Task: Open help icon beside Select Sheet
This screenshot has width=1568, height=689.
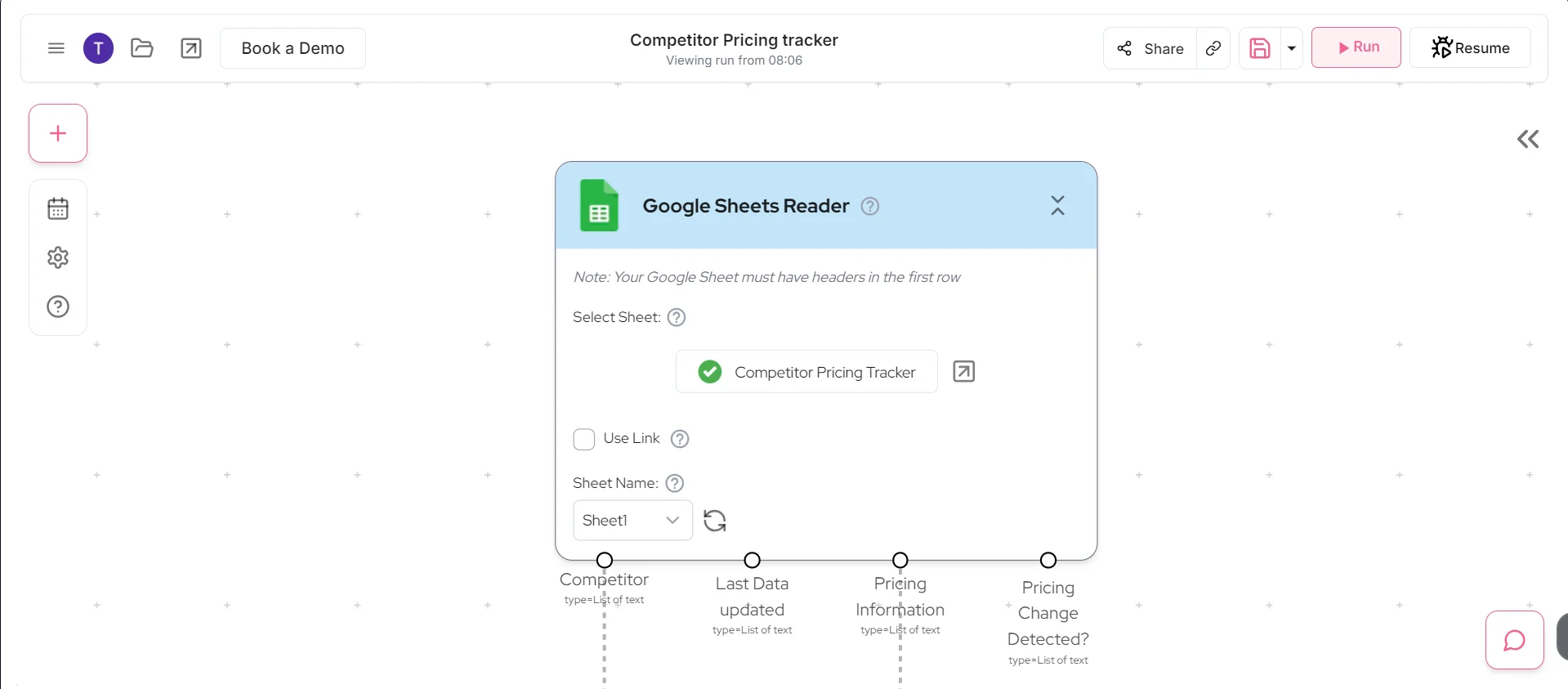Action: (677, 317)
